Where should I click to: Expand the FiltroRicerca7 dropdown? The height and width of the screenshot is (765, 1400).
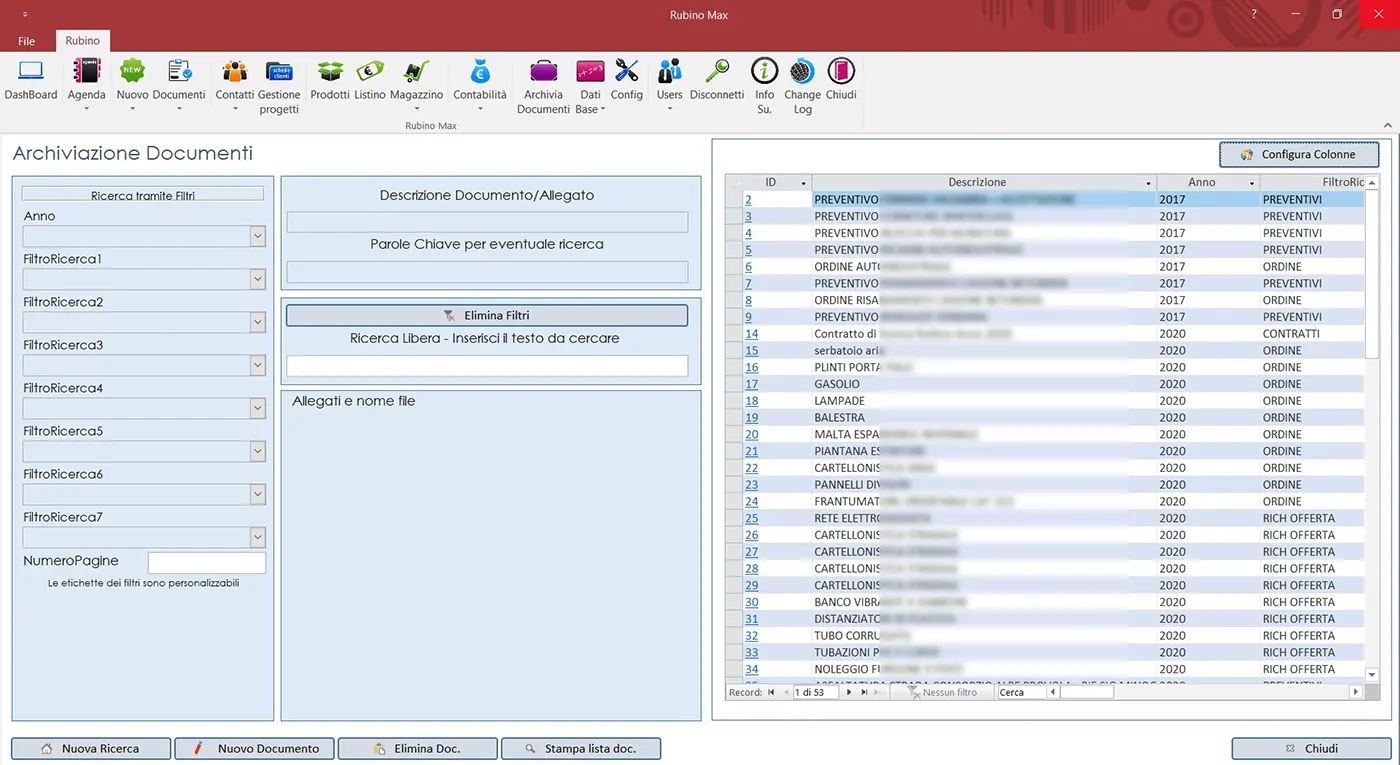coord(258,537)
